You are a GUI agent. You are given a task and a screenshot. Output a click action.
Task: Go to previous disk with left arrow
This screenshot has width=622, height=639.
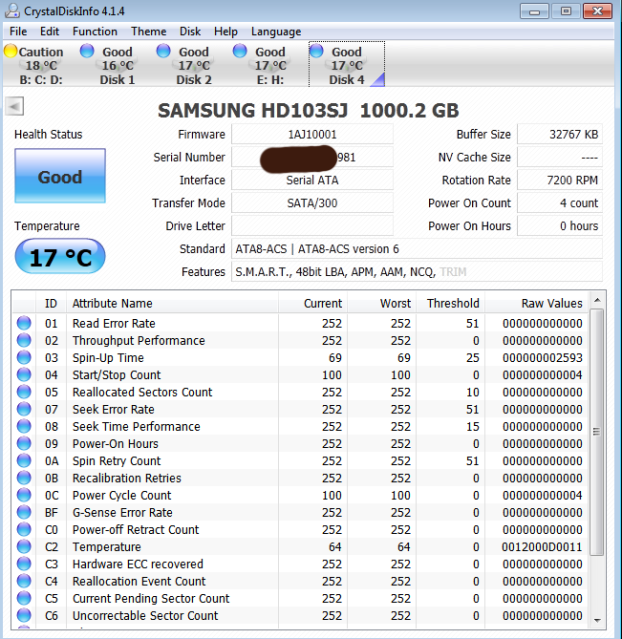[x=15, y=107]
